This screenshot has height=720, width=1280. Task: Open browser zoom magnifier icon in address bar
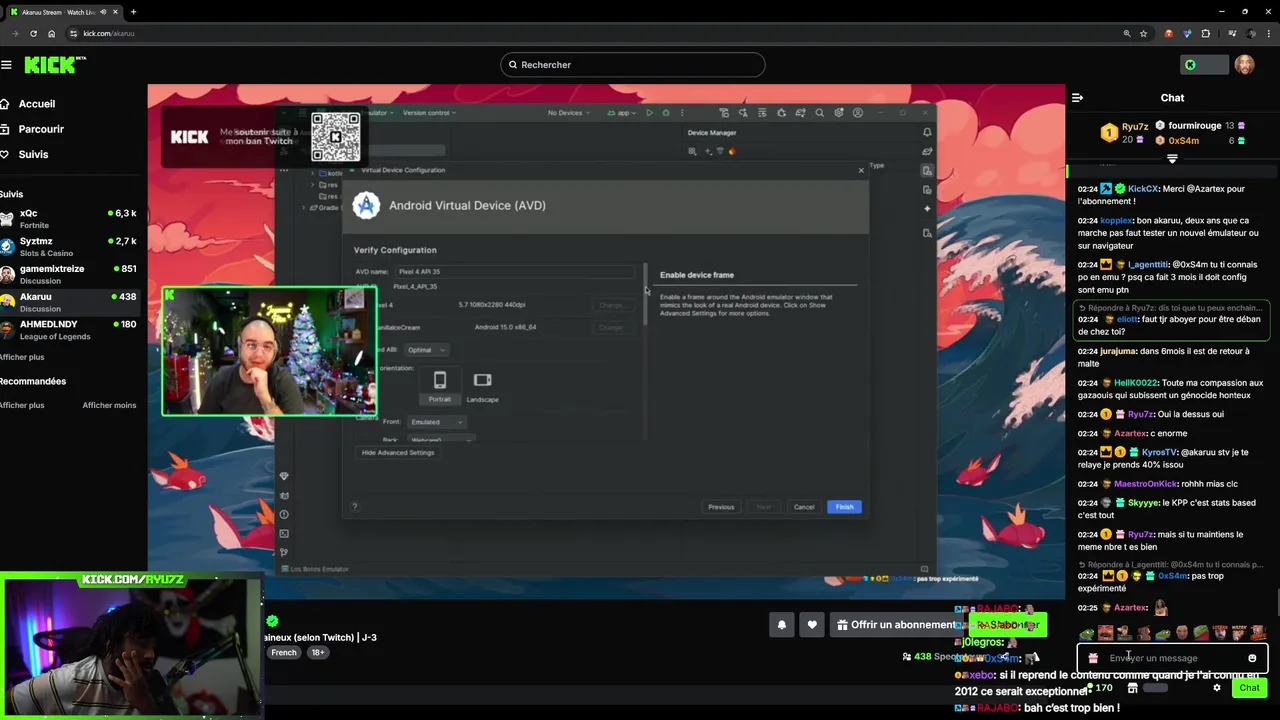[1126, 33]
